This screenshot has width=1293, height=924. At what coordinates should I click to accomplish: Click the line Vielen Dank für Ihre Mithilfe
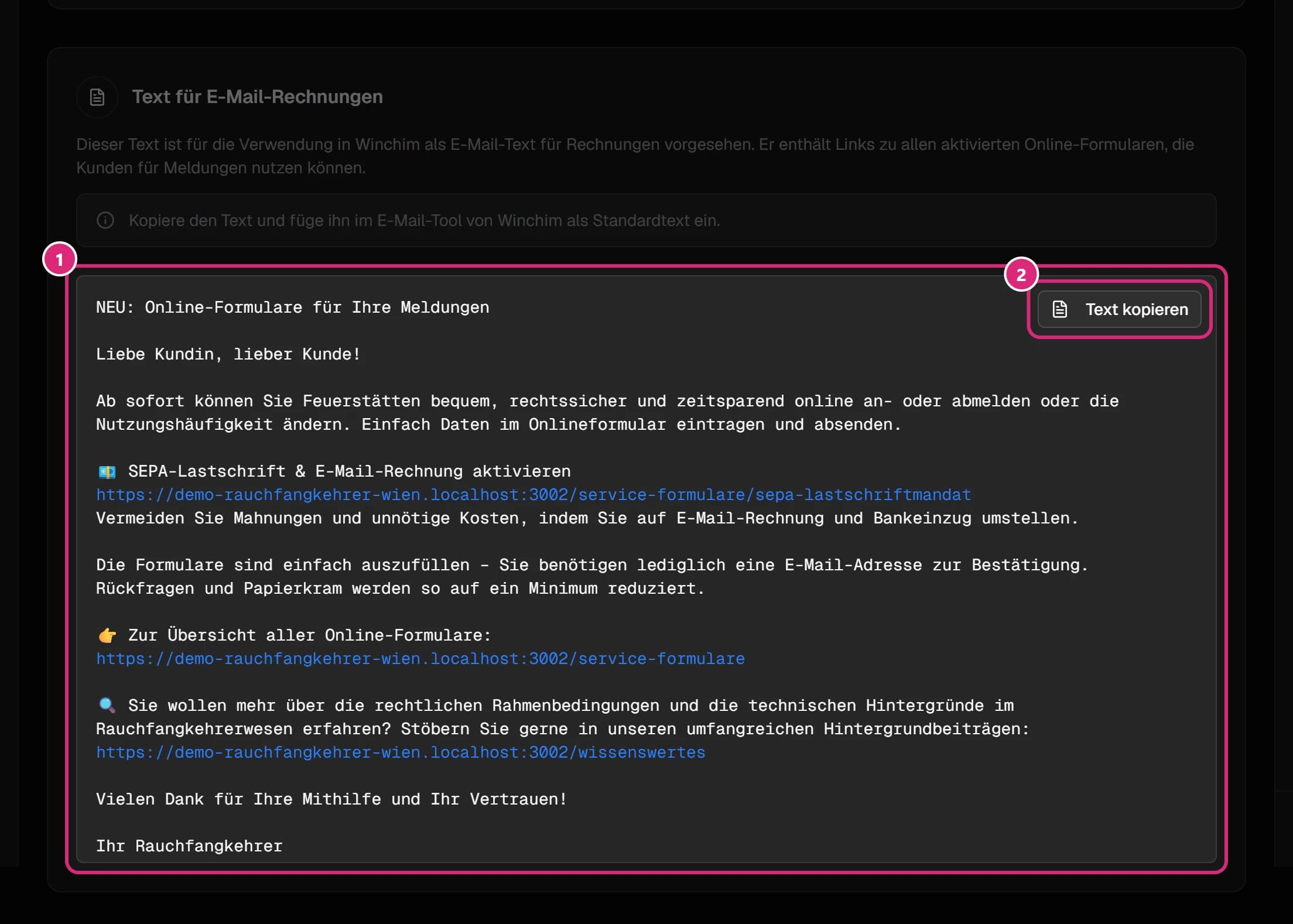(331, 799)
